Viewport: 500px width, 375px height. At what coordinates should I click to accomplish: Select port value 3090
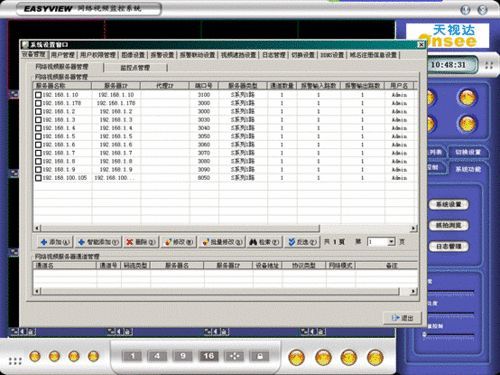coord(204,170)
